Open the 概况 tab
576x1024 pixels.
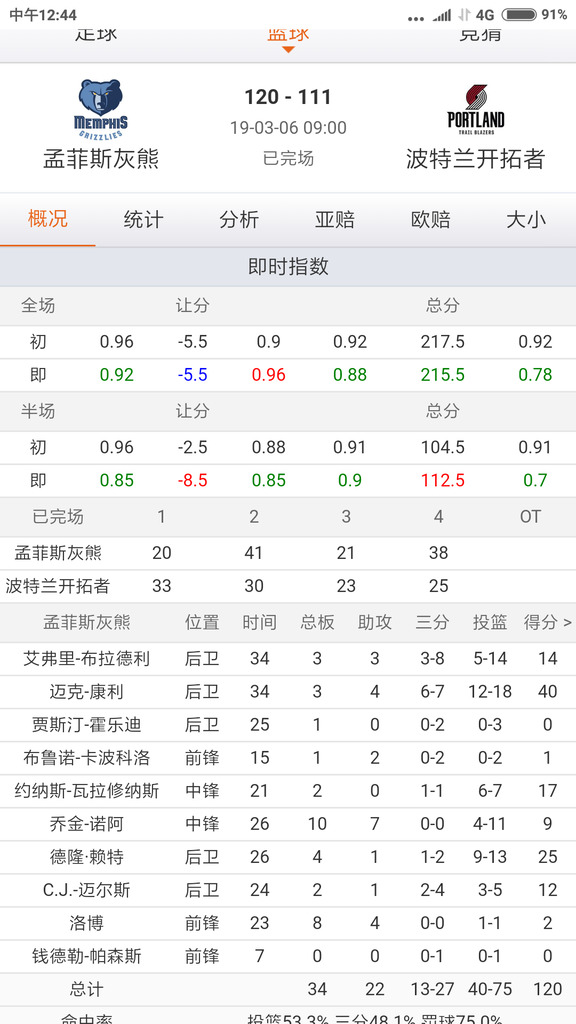click(x=48, y=219)
